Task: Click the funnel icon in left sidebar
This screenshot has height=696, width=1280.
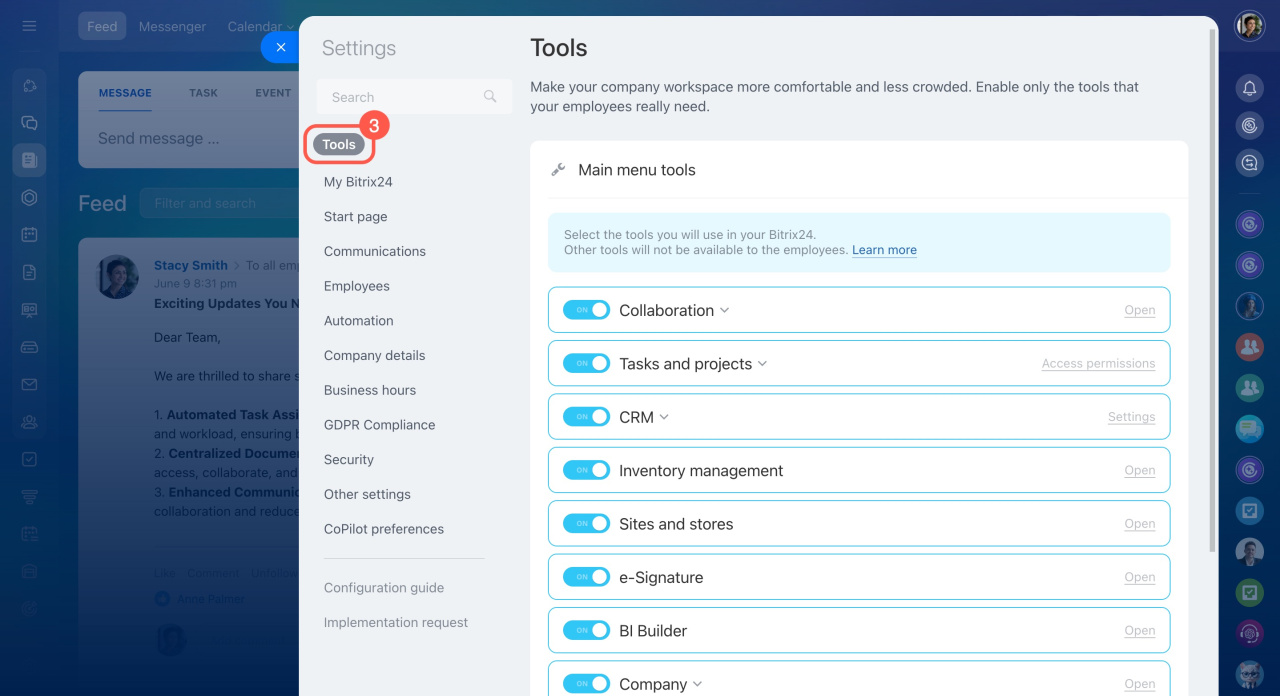Action: [x=29, y=496]
